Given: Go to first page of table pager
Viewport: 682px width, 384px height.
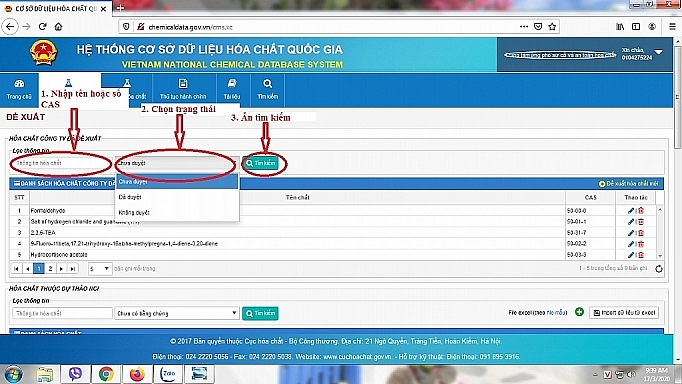Looking at the screenshot, I should 16,269.
